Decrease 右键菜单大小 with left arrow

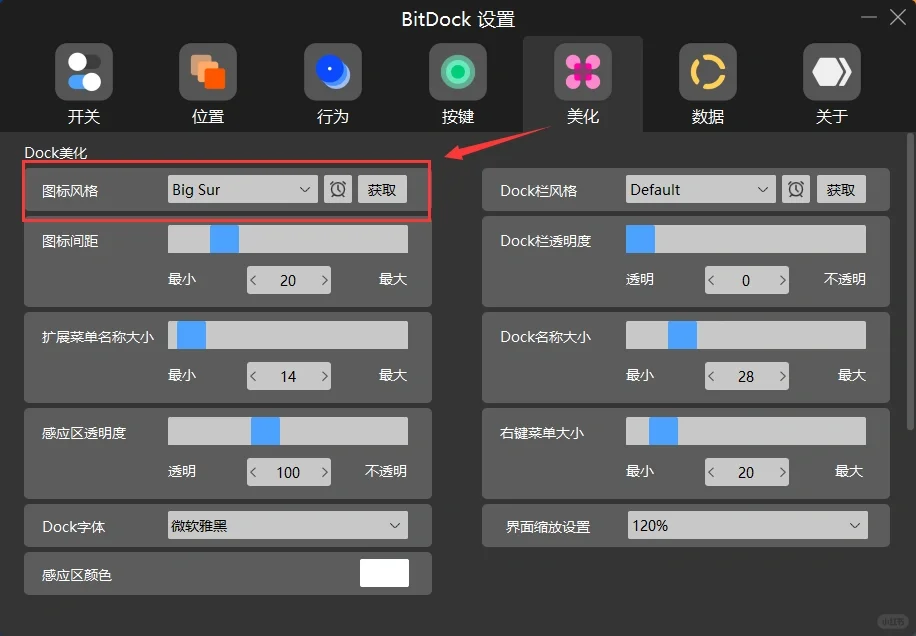pyautogui.click(x=712, y=472)
